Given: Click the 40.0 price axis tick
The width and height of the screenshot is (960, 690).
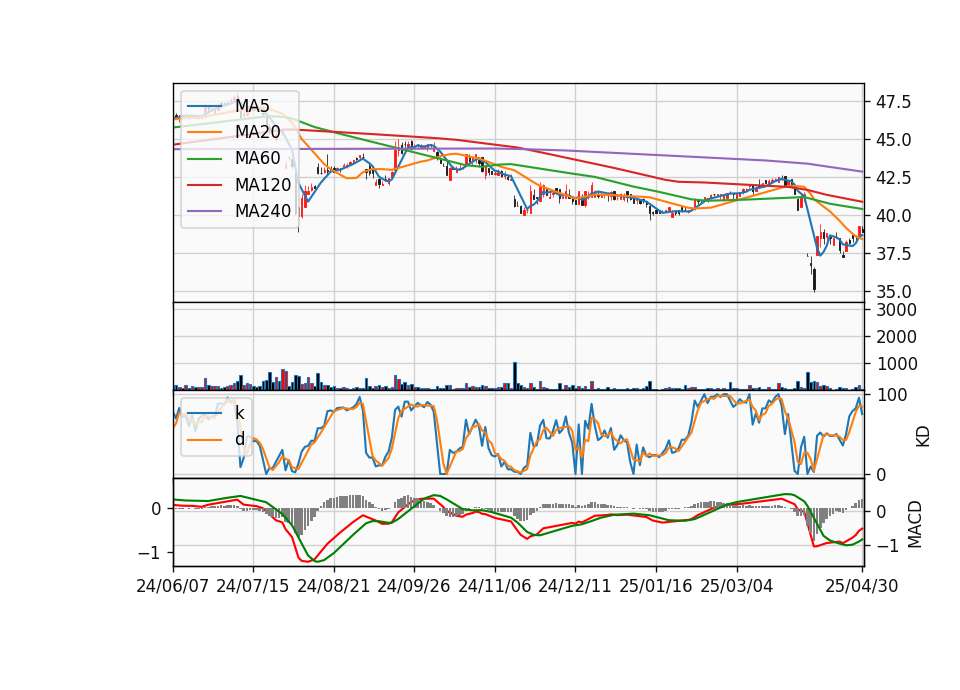Looking at the screenshot, I should [893, 216].
